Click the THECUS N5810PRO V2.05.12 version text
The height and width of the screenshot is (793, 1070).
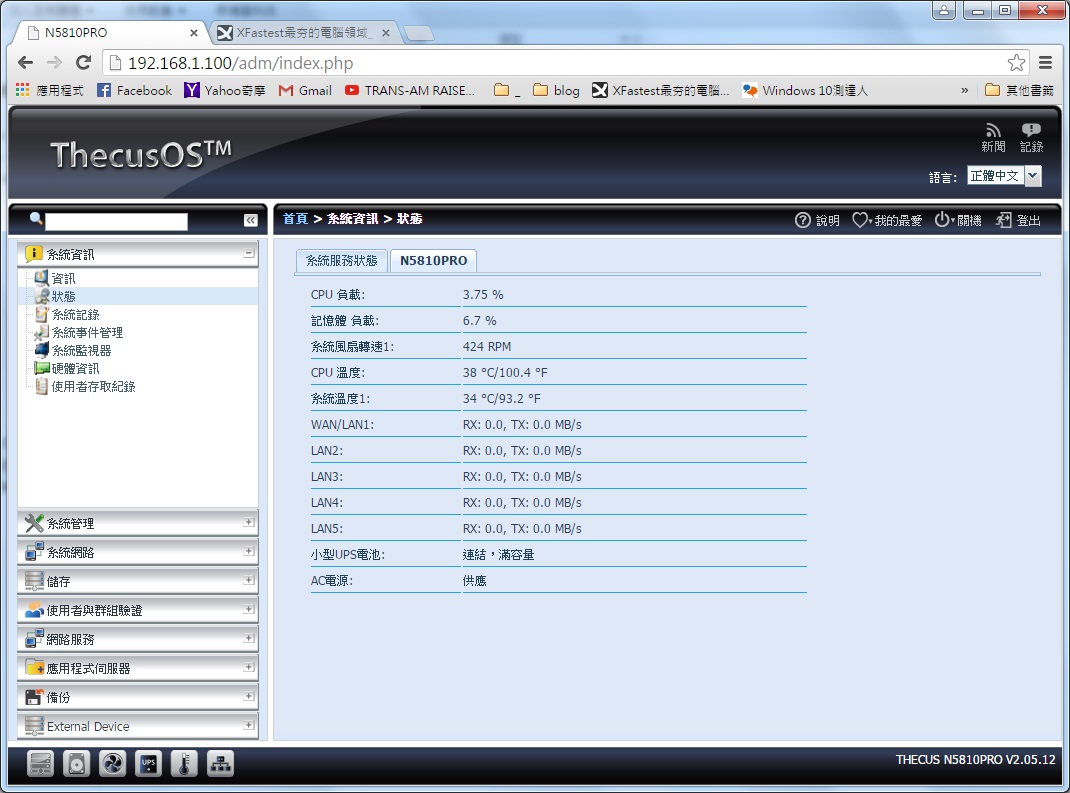[x=975, y=760]
